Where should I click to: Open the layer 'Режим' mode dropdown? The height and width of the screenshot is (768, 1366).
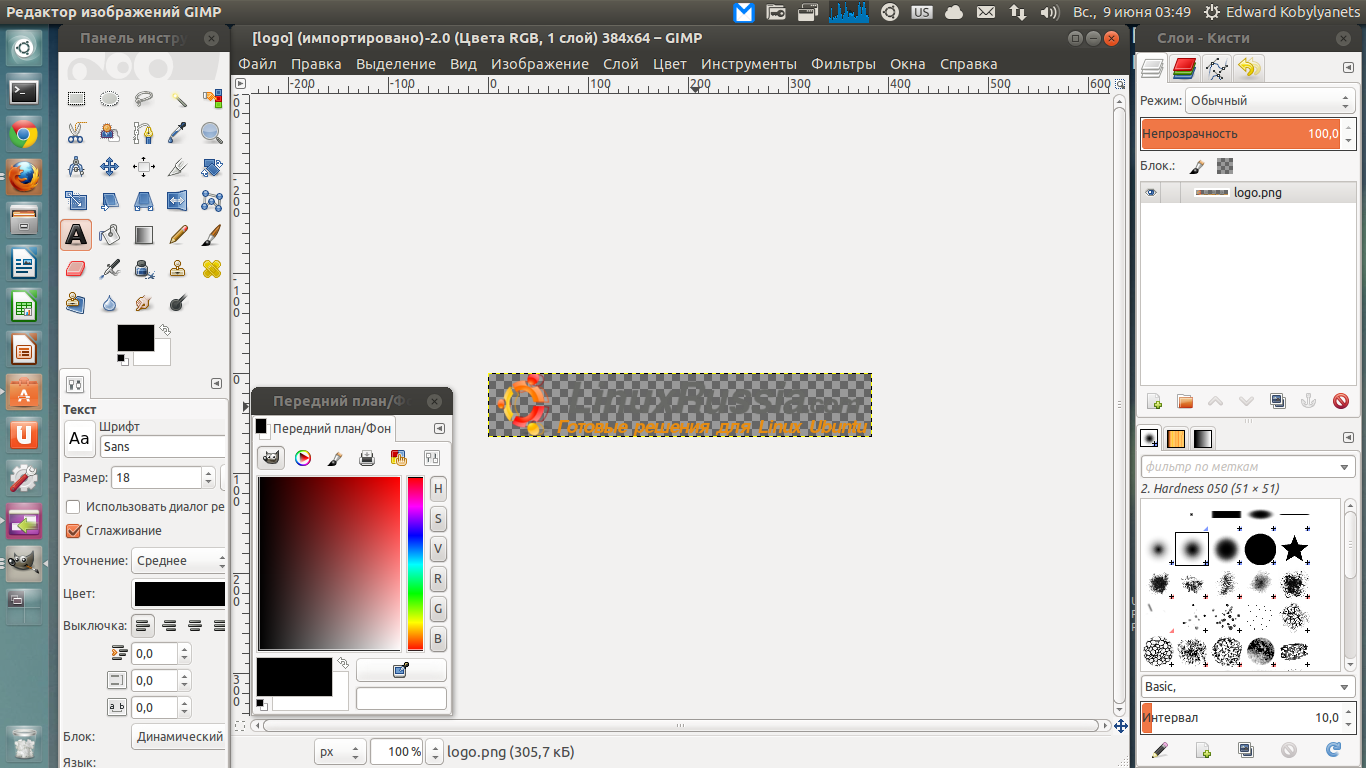click(1269, 101)
